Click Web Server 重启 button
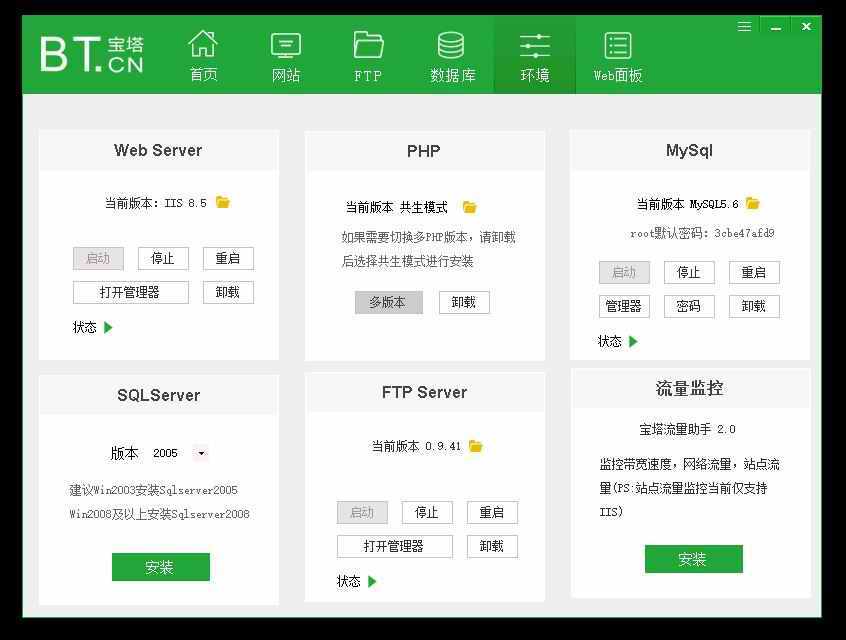Image resolution: width=846 pixels, height=640 pixels. pos(228,258)
